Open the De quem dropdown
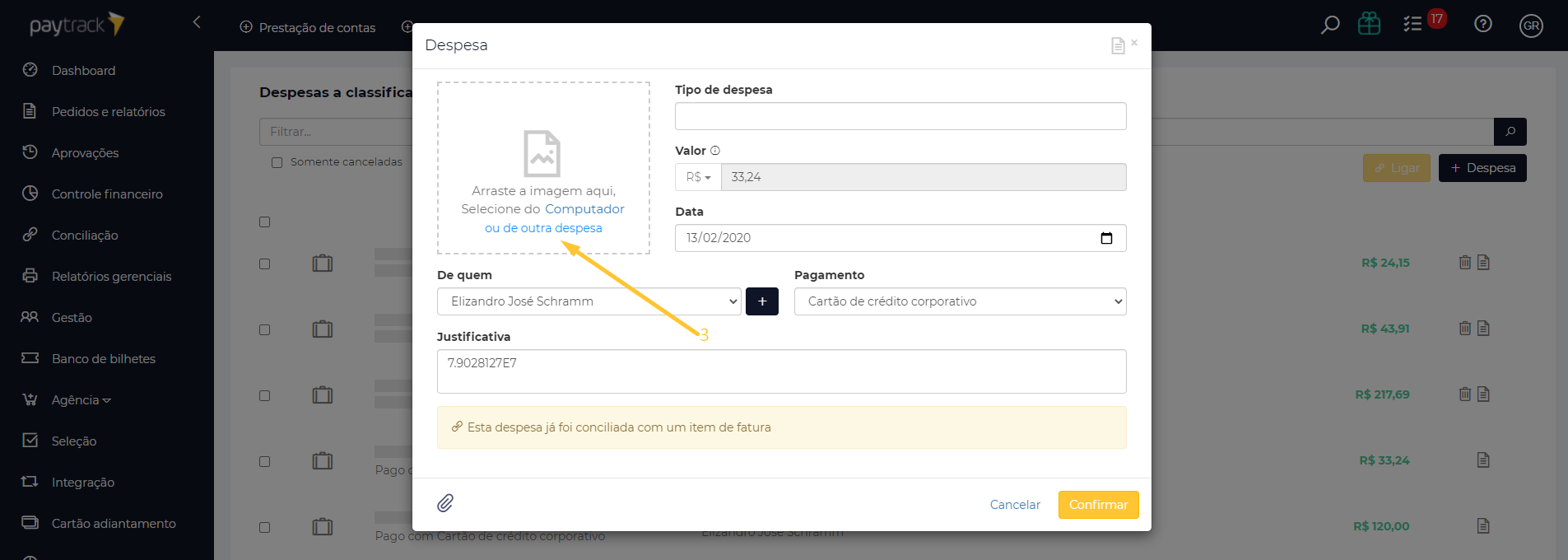The image size is (1568, 560). tap(589, 301)
